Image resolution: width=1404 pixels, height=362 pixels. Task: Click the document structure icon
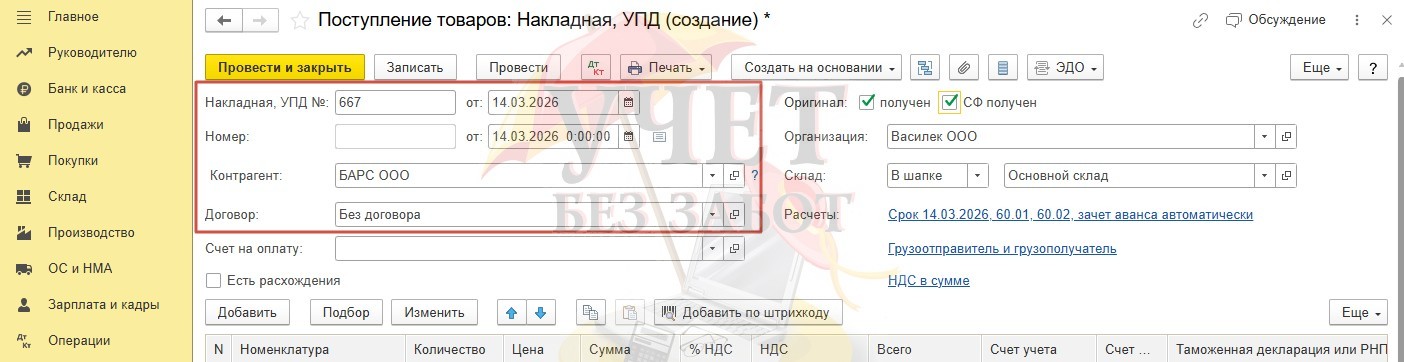pos(925,67)
